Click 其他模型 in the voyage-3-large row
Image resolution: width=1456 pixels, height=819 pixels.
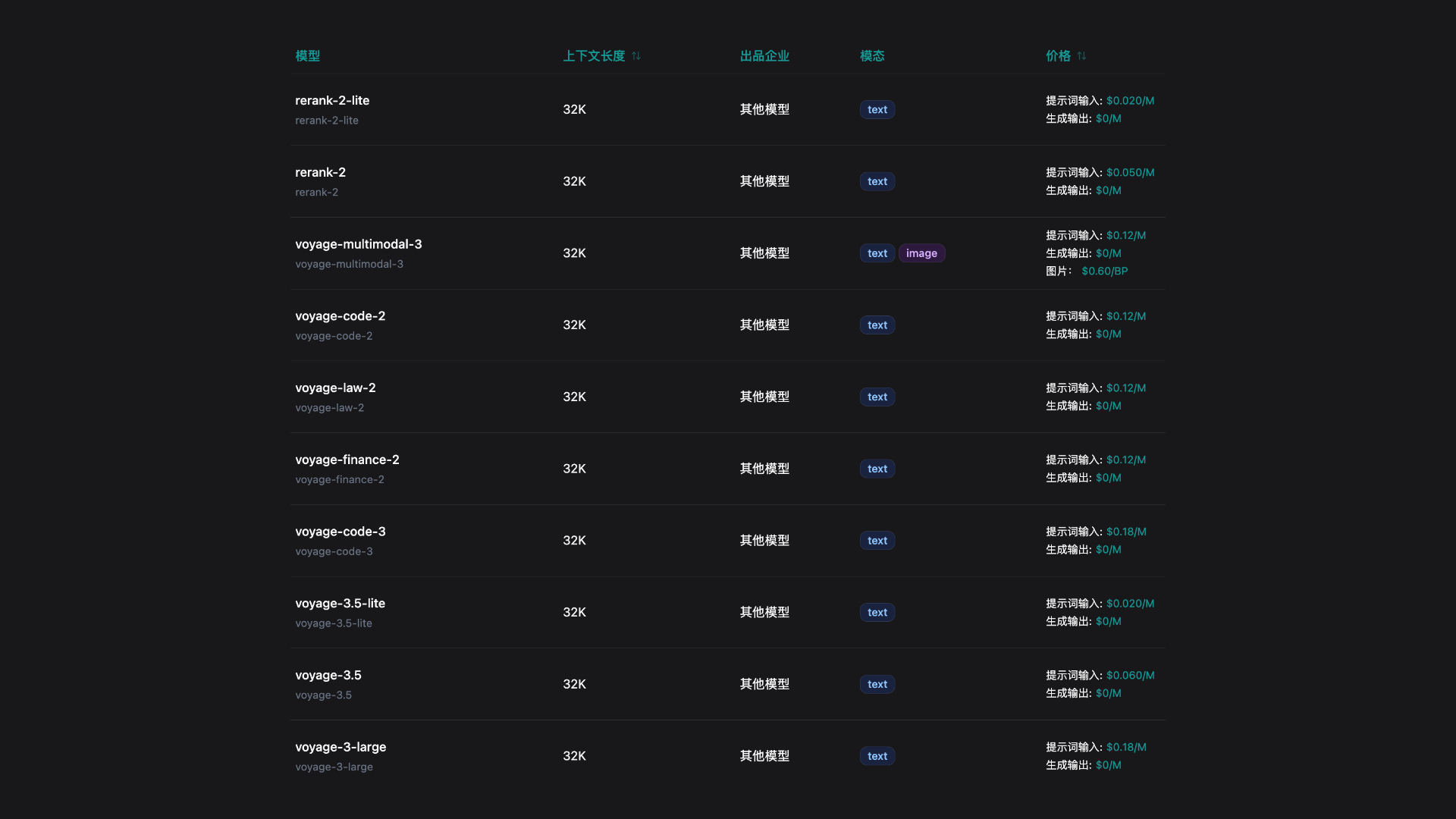[x=764, y=756]
